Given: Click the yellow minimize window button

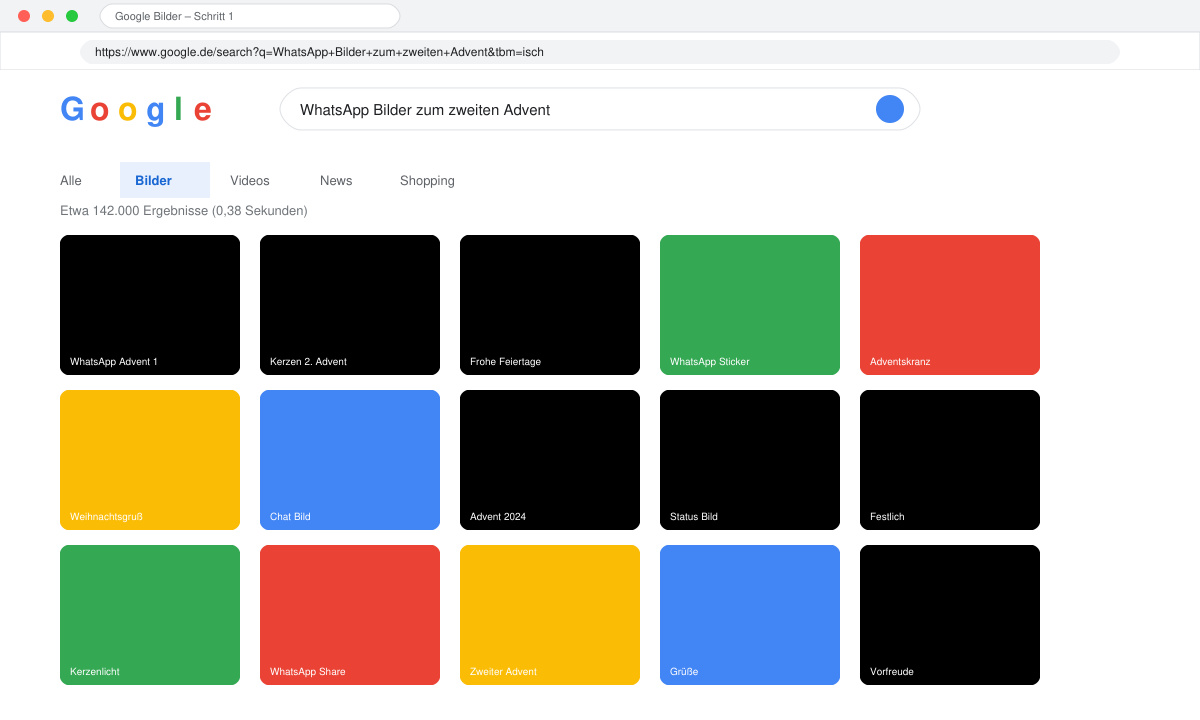Looking at the screenshot, I should point(48,16).
